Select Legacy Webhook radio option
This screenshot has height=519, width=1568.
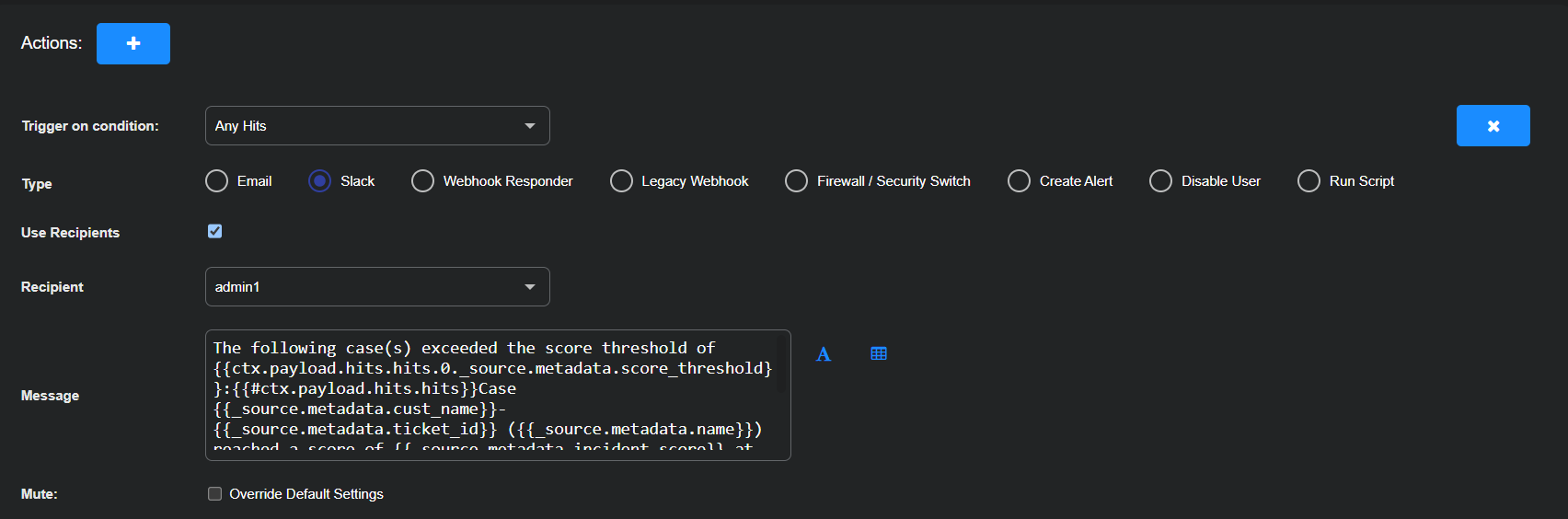pyautogui.click(x=622, y=181)
